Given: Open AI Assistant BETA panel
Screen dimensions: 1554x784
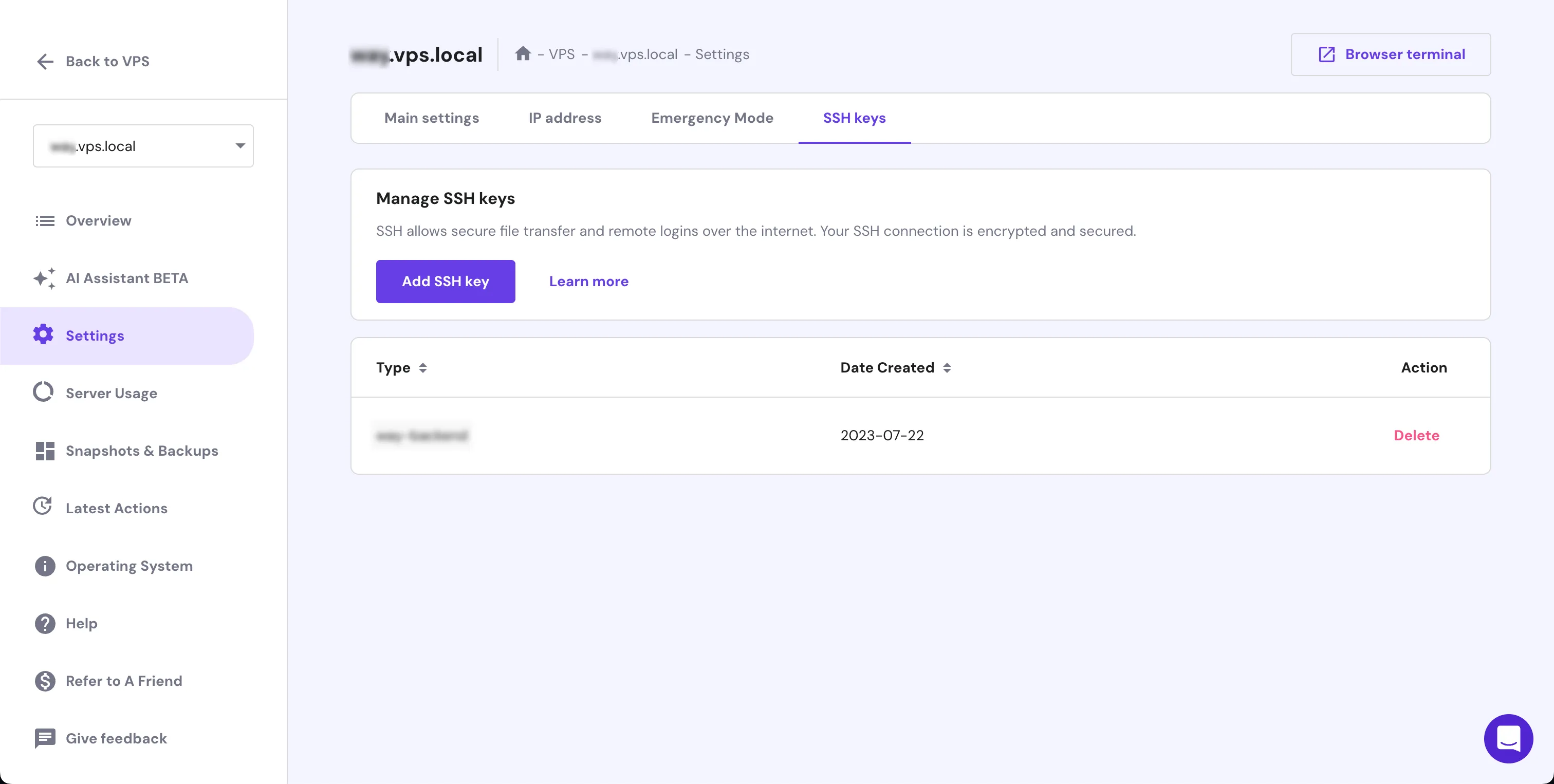Looking at the screenshot, I should tap(127, 277).
